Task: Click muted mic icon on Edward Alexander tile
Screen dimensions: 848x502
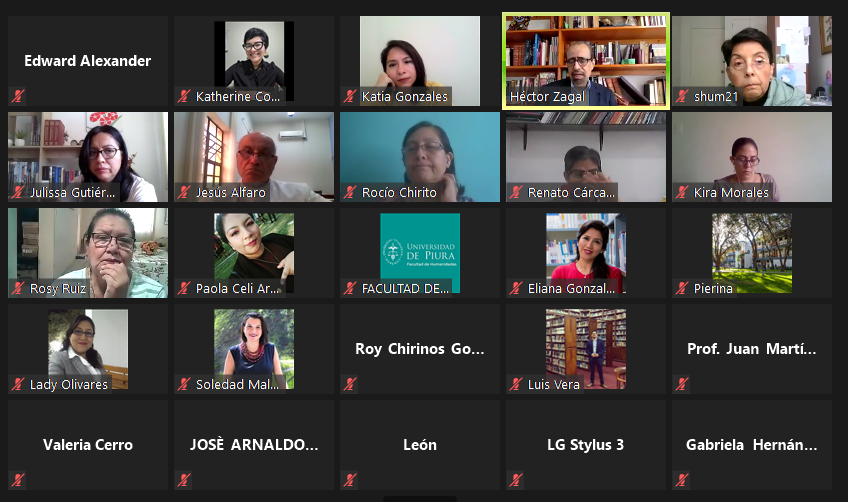Action: 18,96
